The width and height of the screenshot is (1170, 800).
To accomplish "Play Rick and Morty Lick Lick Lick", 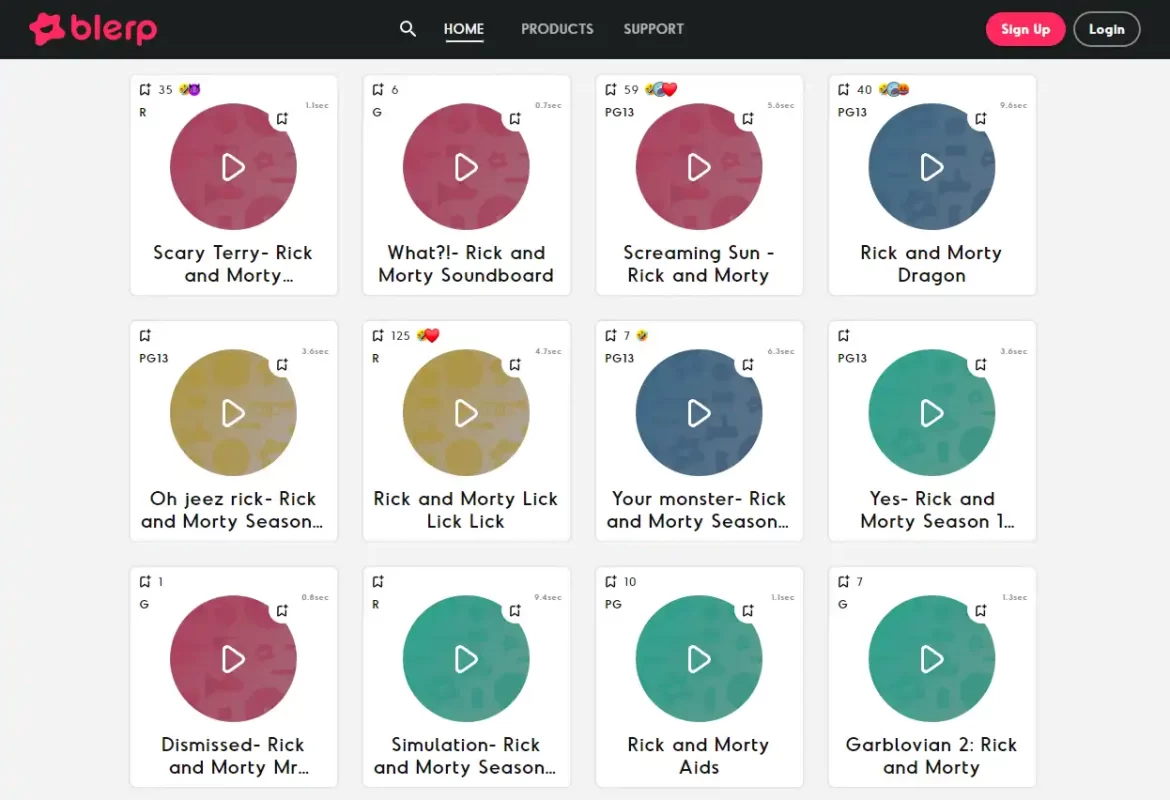I will coord(466,413).
